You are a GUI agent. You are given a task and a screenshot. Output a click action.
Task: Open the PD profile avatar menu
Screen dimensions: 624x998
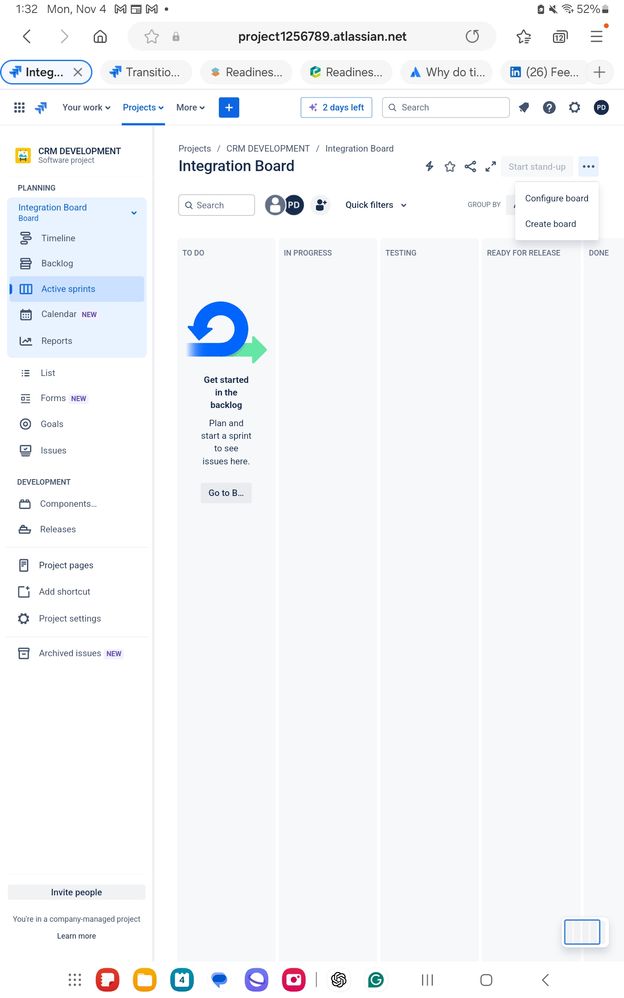(601, 108)
